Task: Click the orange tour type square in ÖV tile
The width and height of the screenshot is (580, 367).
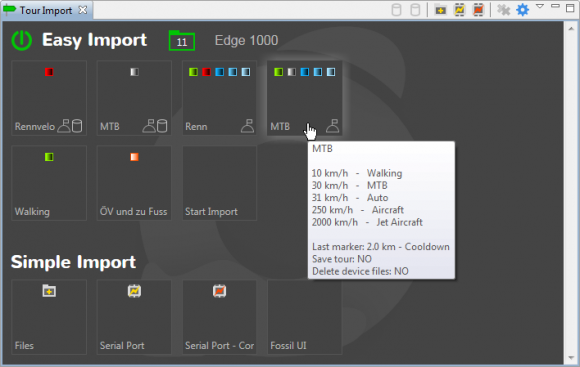Action: click(134, 157)
